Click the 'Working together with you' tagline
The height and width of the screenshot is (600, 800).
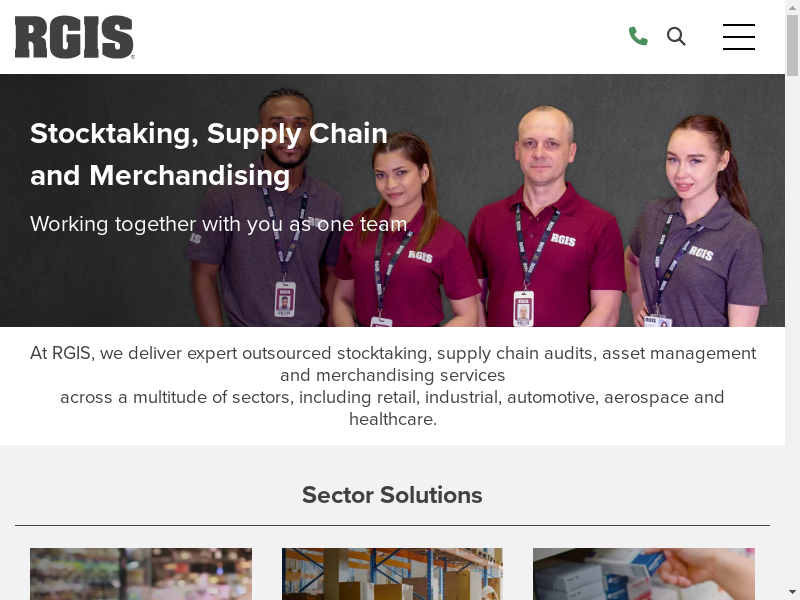(x=218, y=224)
